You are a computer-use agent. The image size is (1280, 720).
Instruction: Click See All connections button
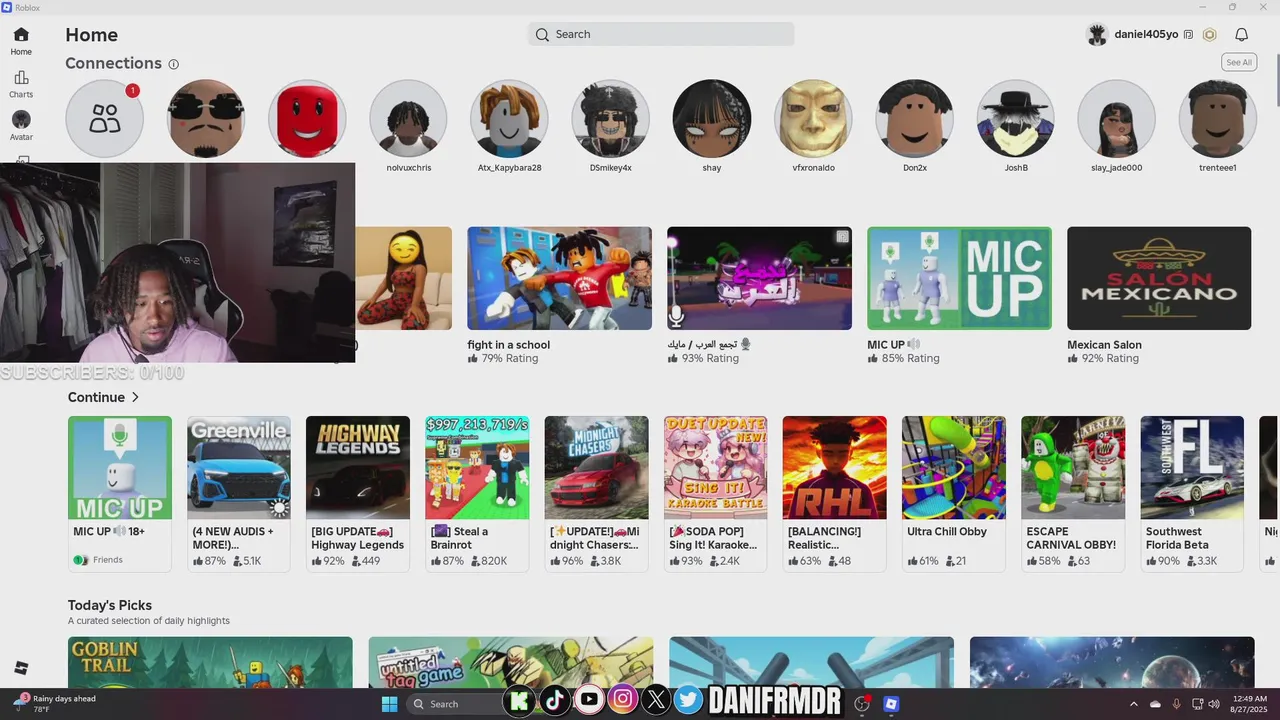pyautogui.click(x=1239, y=62)
